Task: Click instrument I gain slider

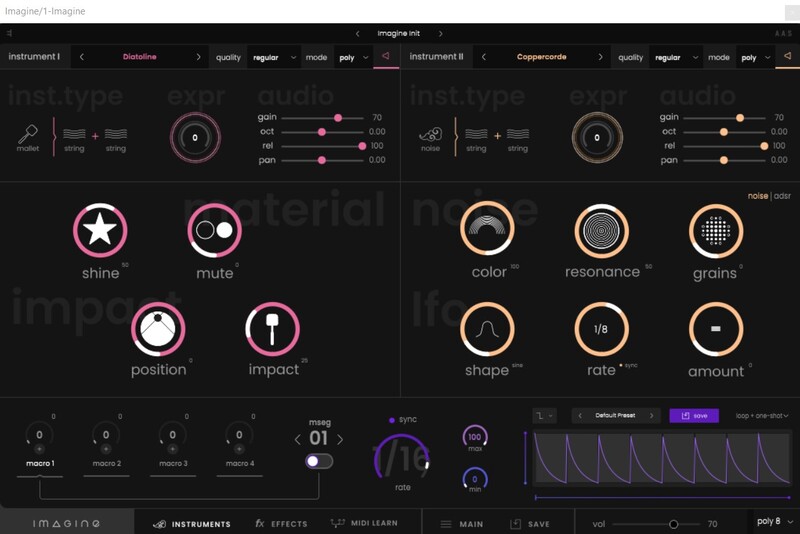Action: coord(322,118)
